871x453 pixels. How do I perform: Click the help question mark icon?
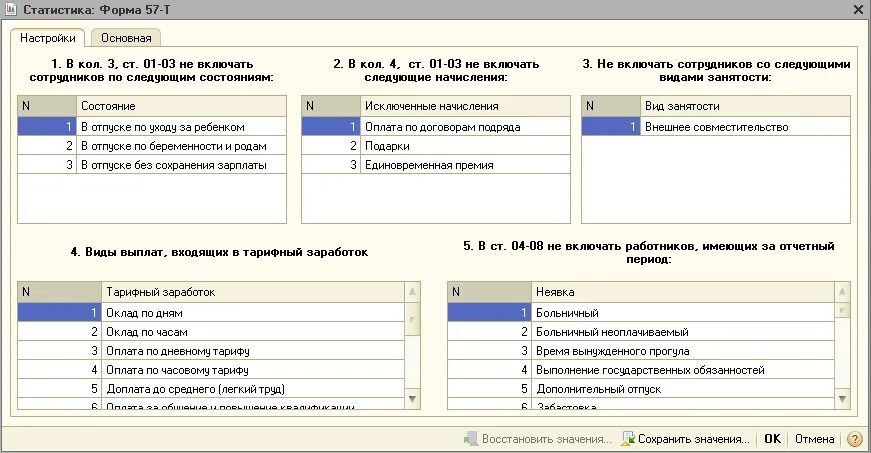point(855,439)
